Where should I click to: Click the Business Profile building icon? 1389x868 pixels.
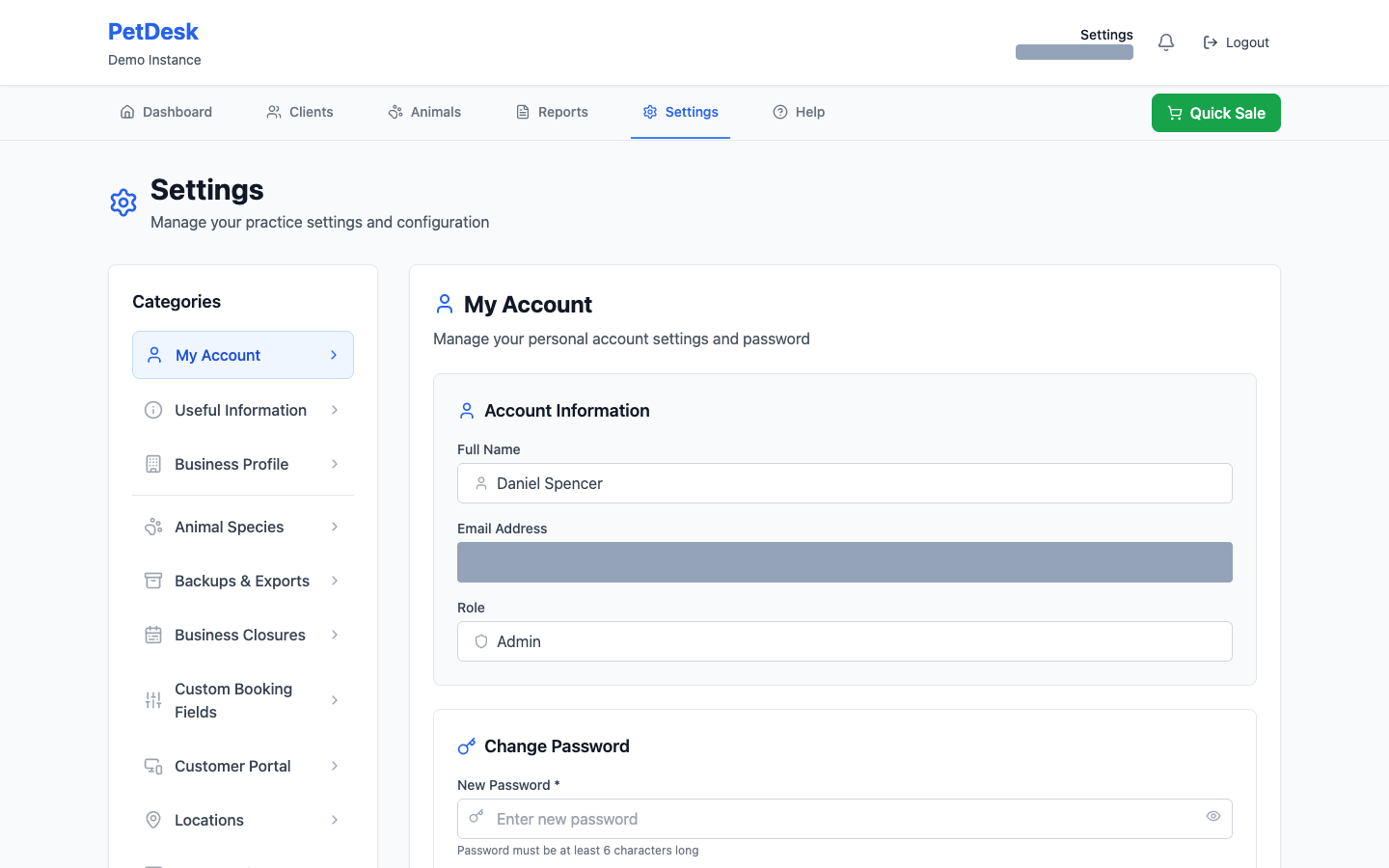click(153, 464)
